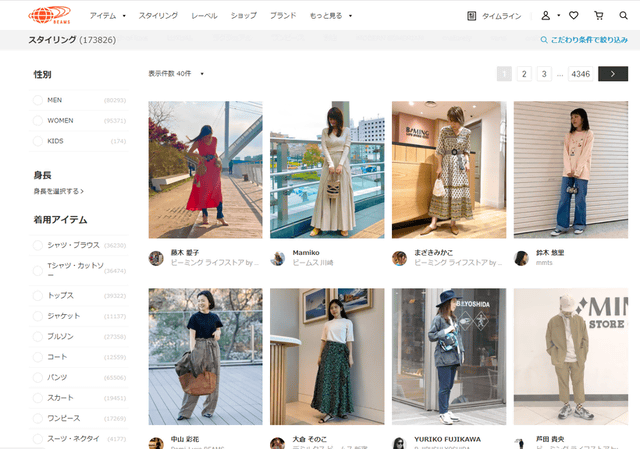Open タイムライン link
The width and height of the screenshot is (640, 449).
(502, 16)
